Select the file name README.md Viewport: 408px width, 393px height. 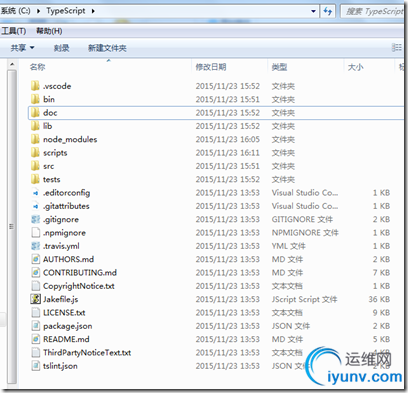tap(66, 339)
